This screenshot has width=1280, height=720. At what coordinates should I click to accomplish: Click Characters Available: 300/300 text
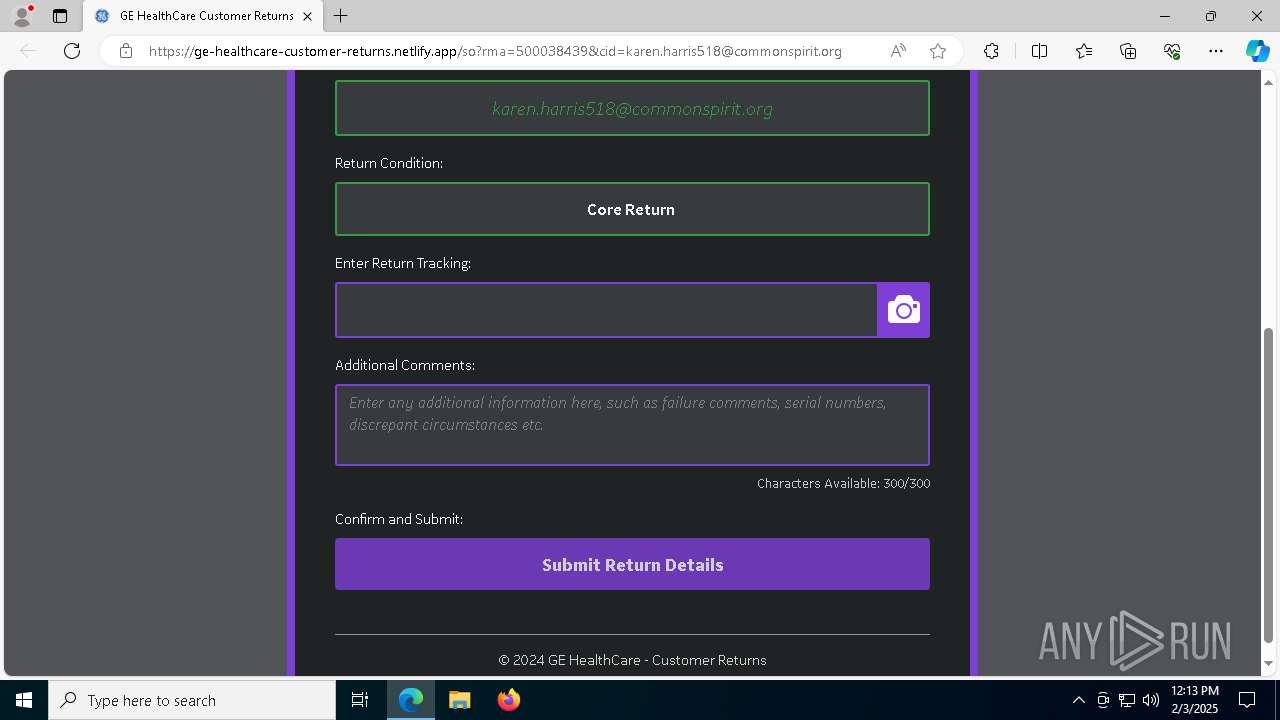[x=843, y=484]
